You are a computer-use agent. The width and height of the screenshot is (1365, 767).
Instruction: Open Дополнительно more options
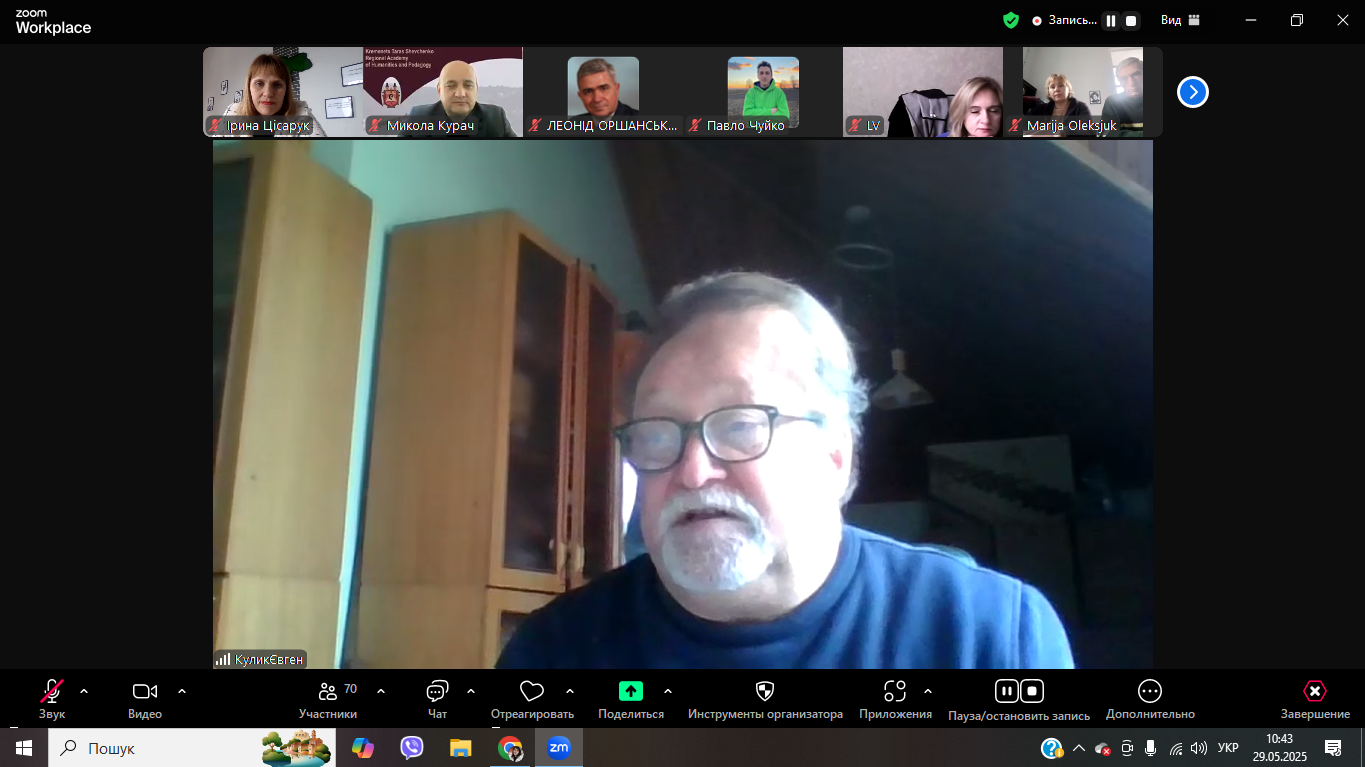(1149, 691)
